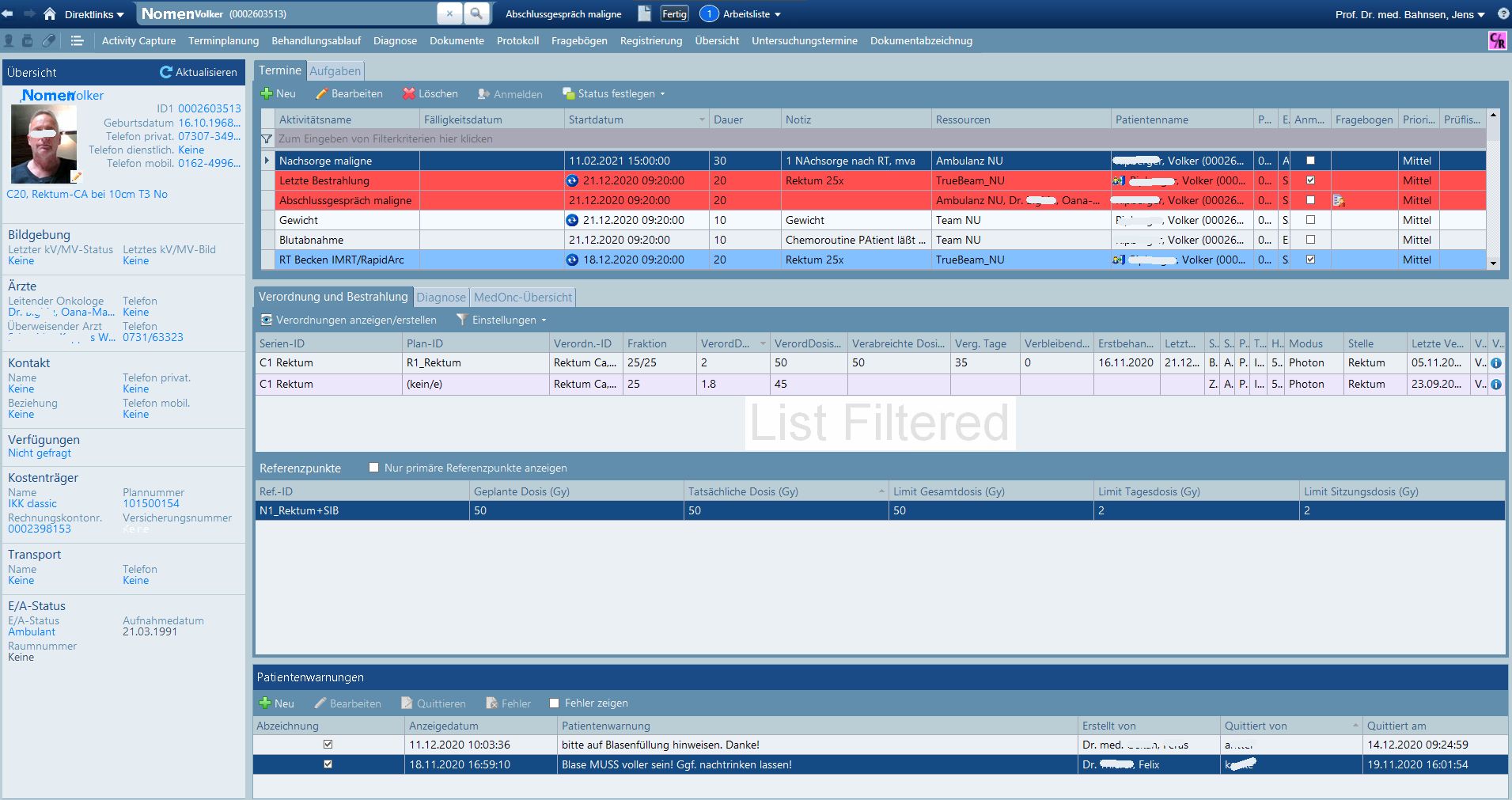Screen dimensions: 1512x800
Task: Switch to the Aufgaben tab
Action: coord(335,71)
